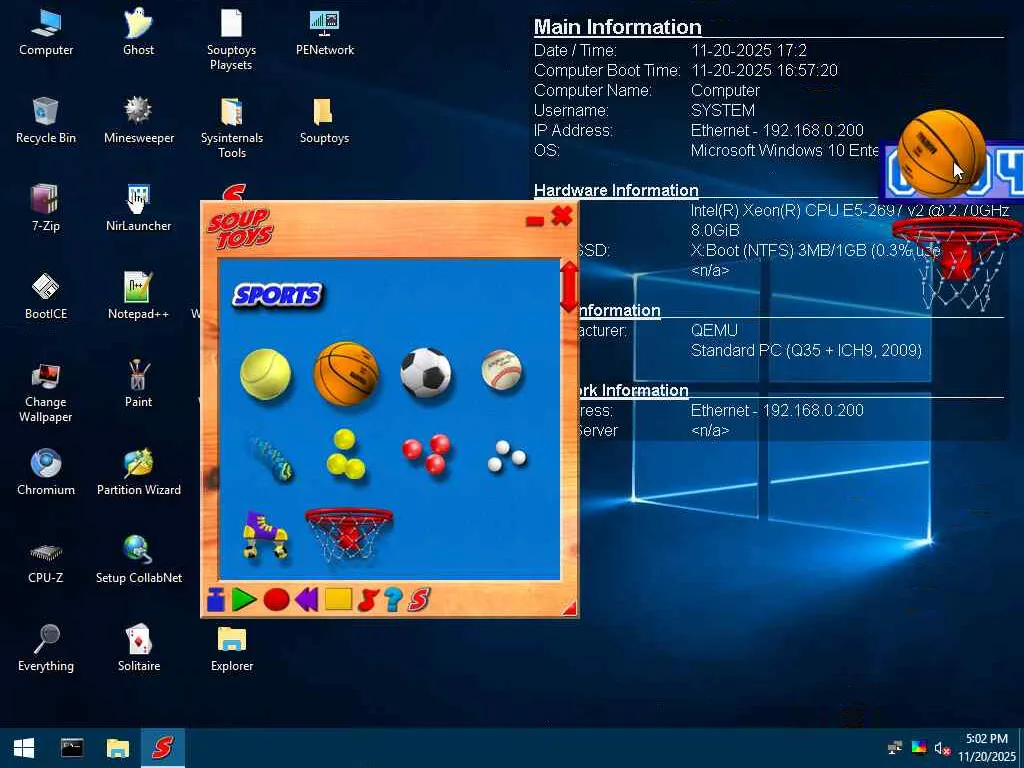Click the red circle record button
The height and width of the screenshot is (768, 1024).
[276, 600]
